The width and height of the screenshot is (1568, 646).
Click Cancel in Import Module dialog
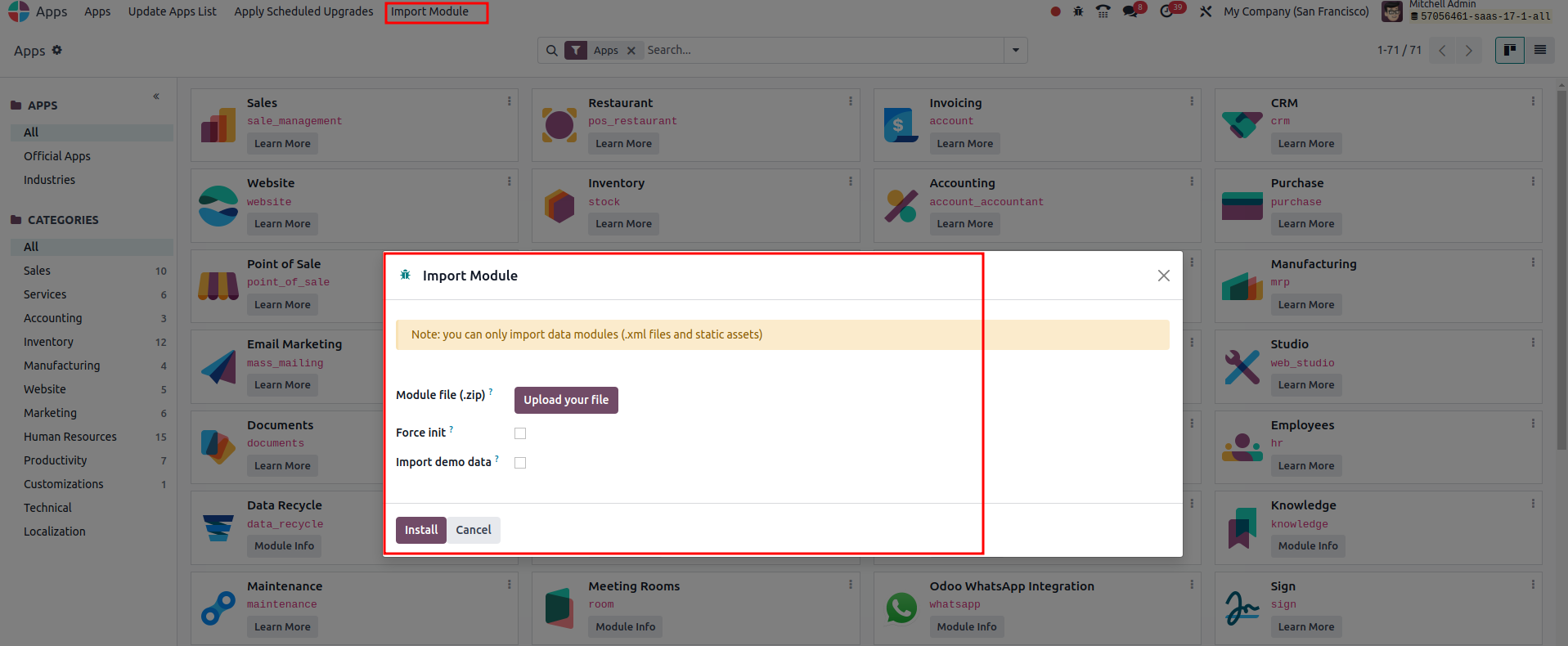coord(474,530)
